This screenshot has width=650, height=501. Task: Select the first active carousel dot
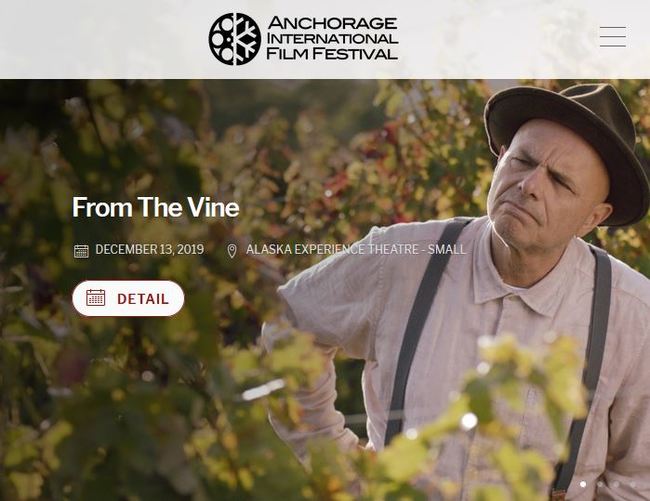coord(583,484)
